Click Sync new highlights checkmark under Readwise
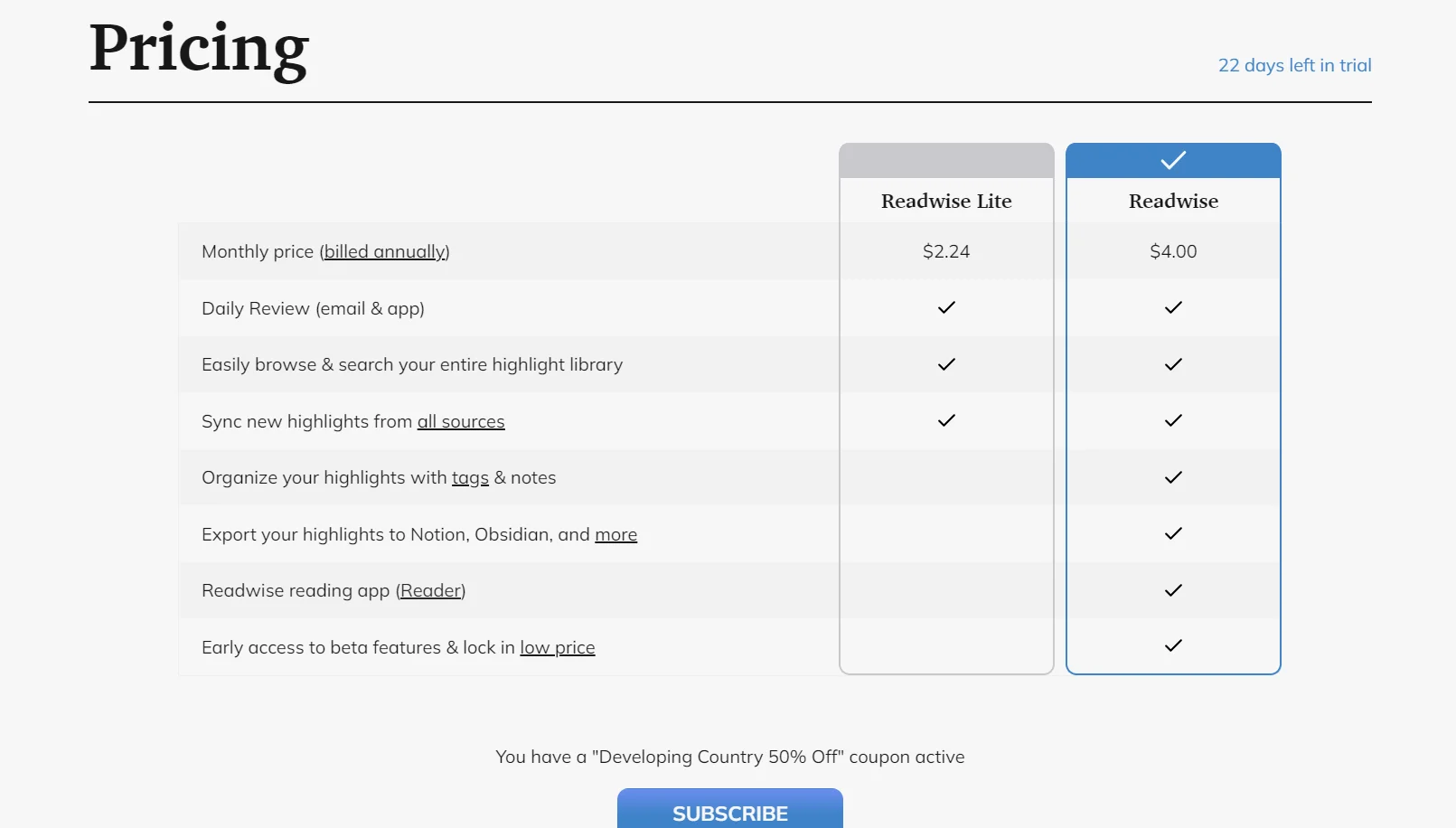 [1173, 420]
